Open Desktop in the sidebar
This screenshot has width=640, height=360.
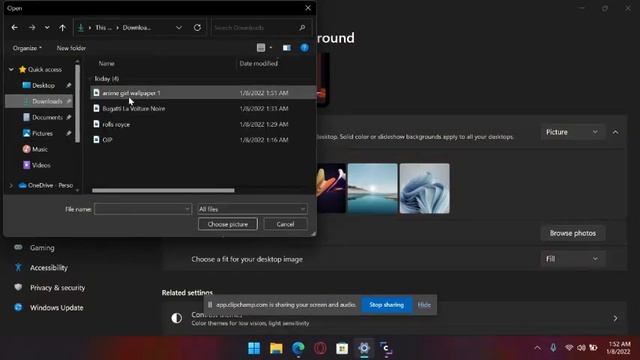tap(43, 85)
